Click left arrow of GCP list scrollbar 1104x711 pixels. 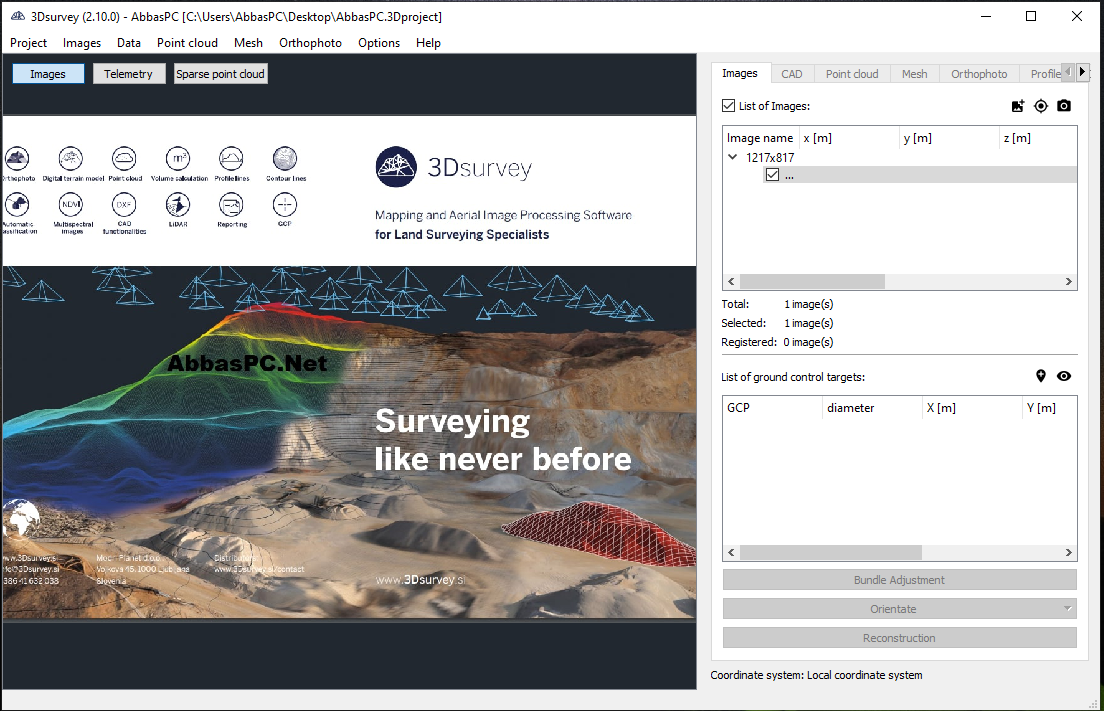731,553
